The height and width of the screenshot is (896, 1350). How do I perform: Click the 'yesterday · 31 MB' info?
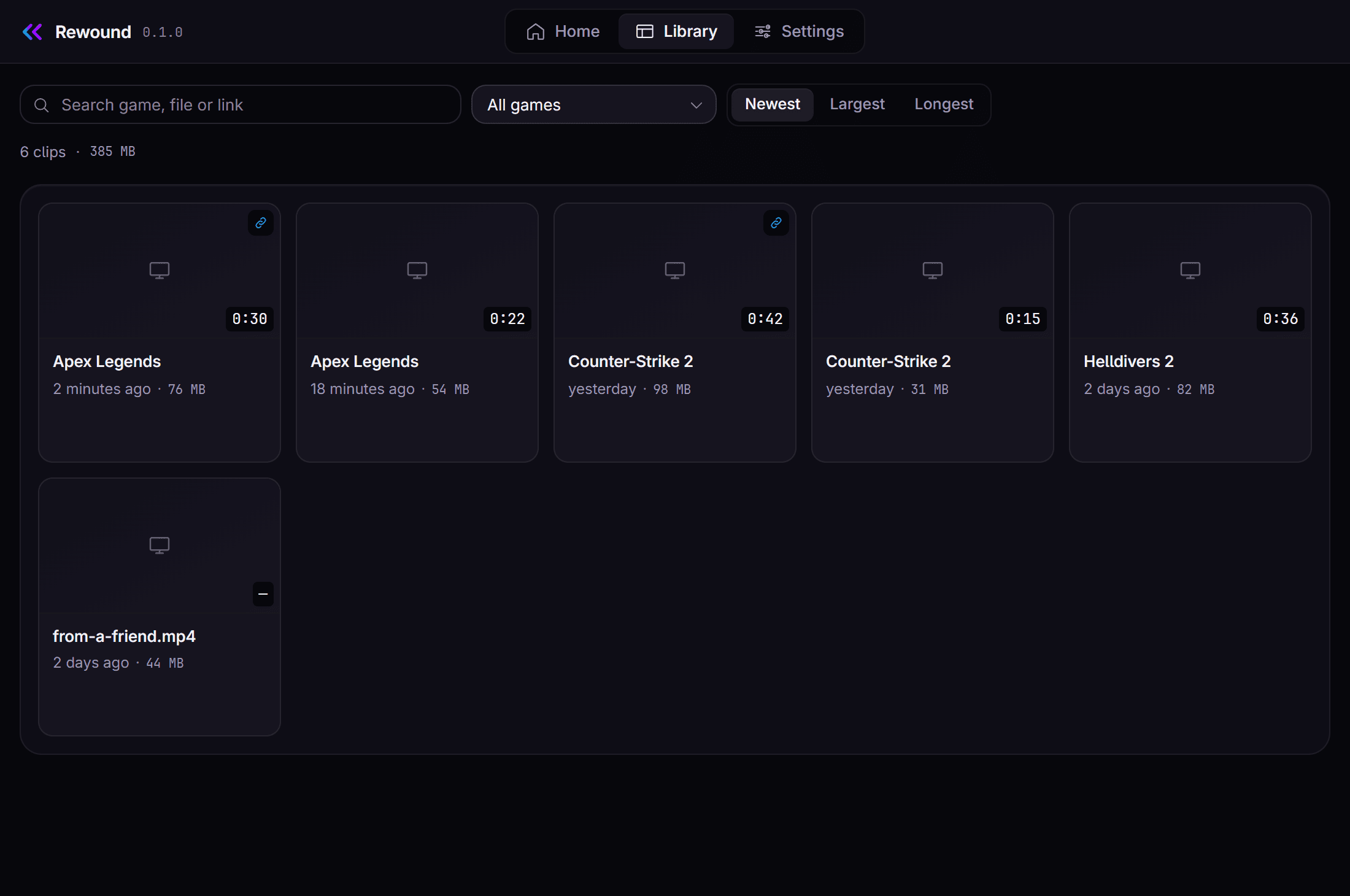point(887,389)
